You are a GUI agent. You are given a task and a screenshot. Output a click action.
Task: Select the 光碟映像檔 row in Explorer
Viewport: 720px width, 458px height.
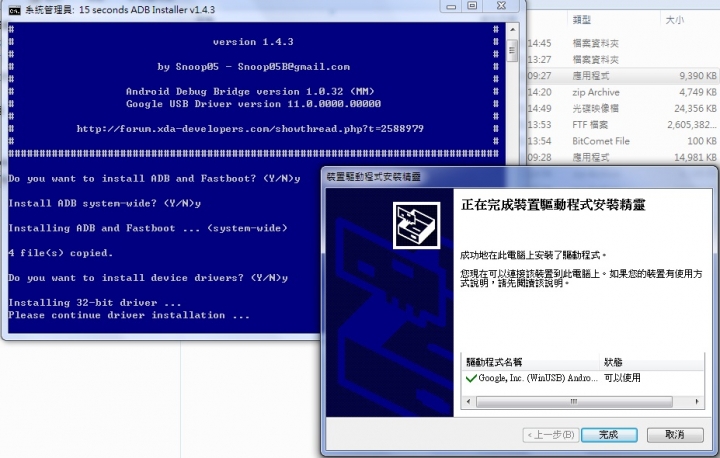click(623, 108)
